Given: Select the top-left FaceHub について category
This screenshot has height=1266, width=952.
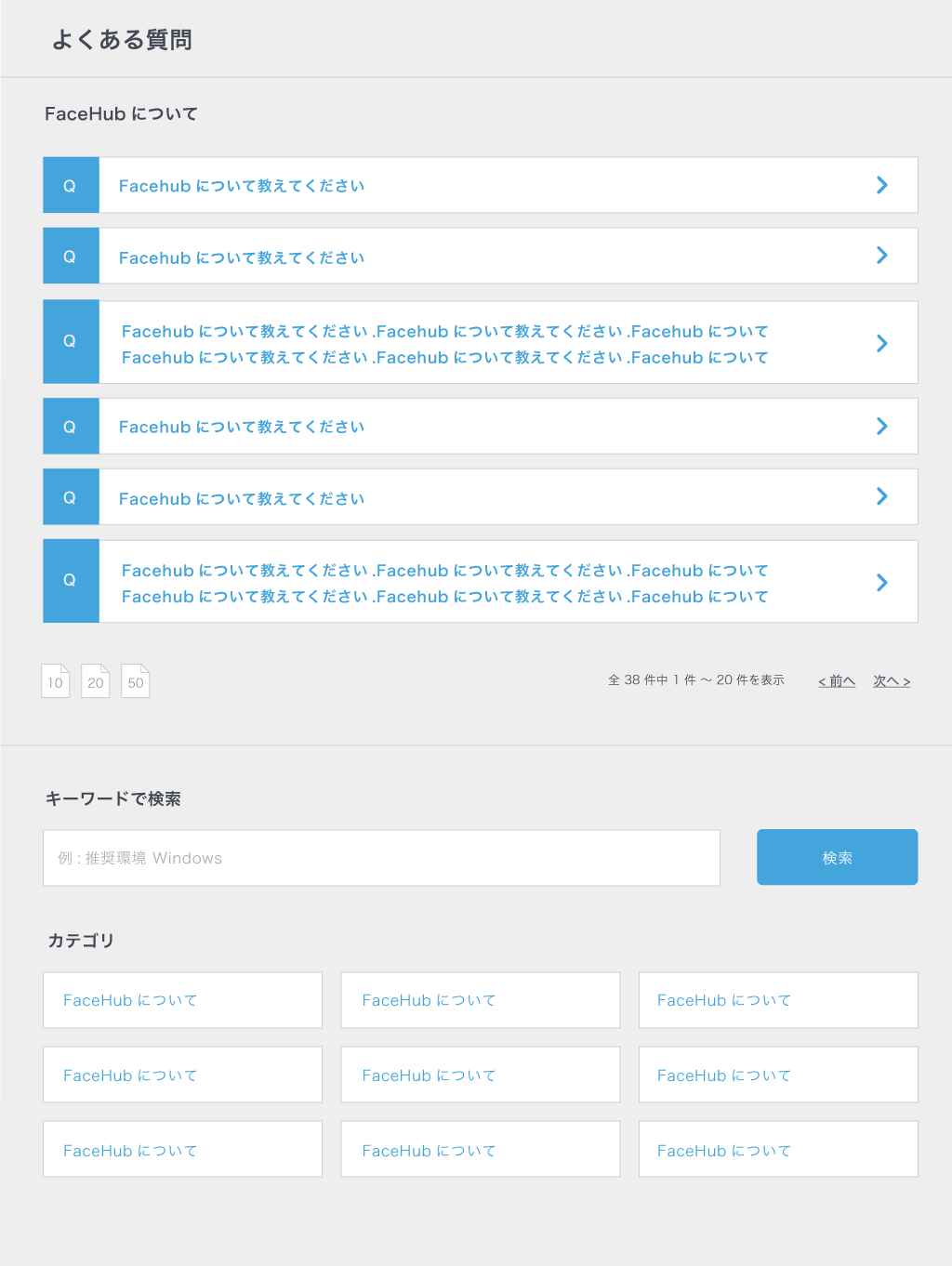Looking at the screenshot, I should tap(182, 1000).
